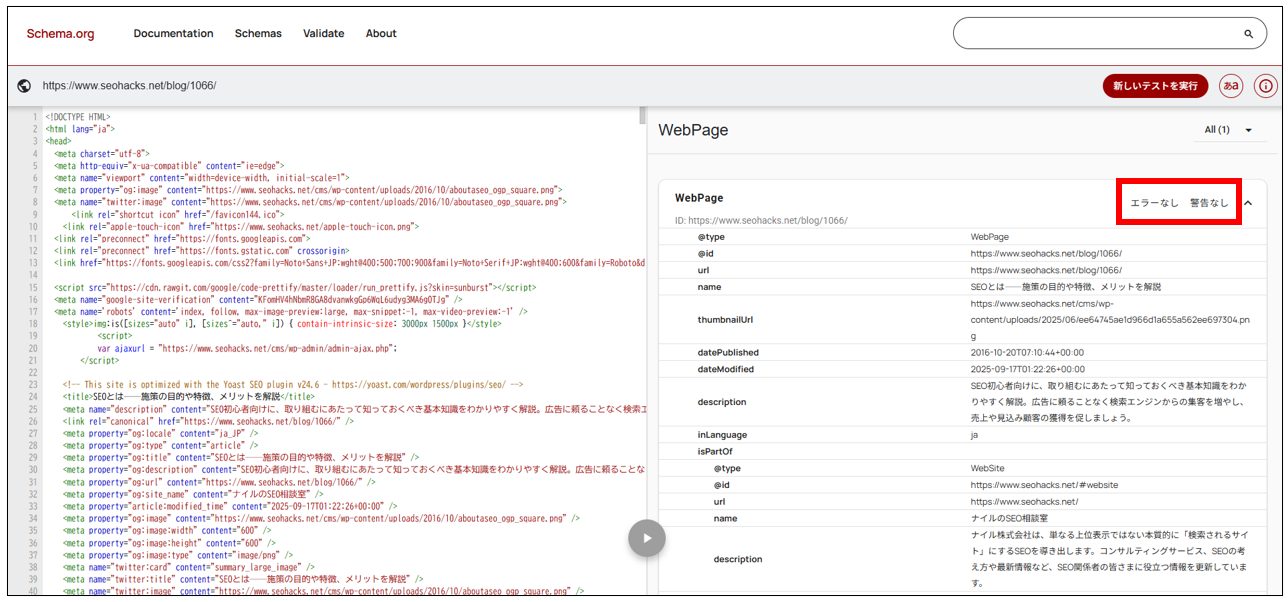
Task: Open the Documentation menu
Action: (173, 33)
